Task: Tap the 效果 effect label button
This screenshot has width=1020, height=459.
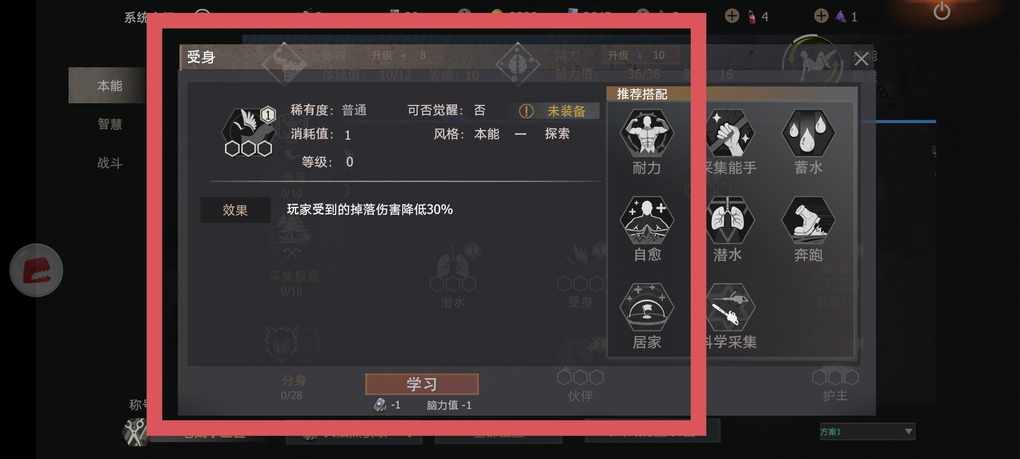Action: click(x=235, y=210)
